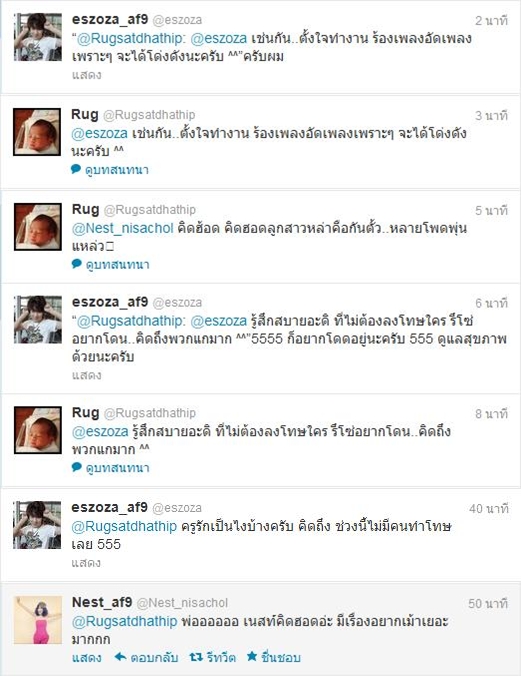This screenshot has width=521, height=676.
Task: Click the conversation bubble icon under Rug's 8-minute tweet
Action: click(x=76, y=467)
